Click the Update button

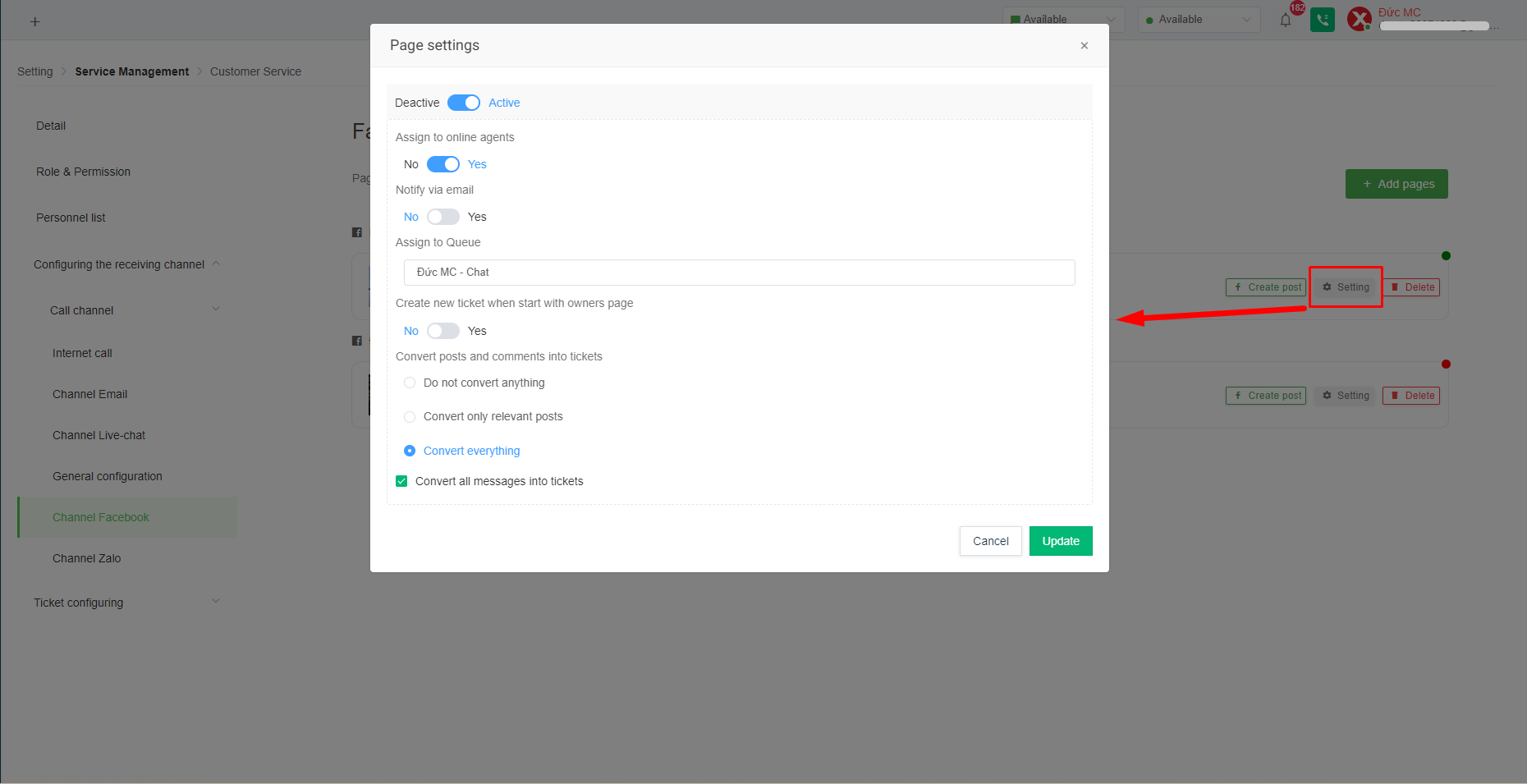1061,541
